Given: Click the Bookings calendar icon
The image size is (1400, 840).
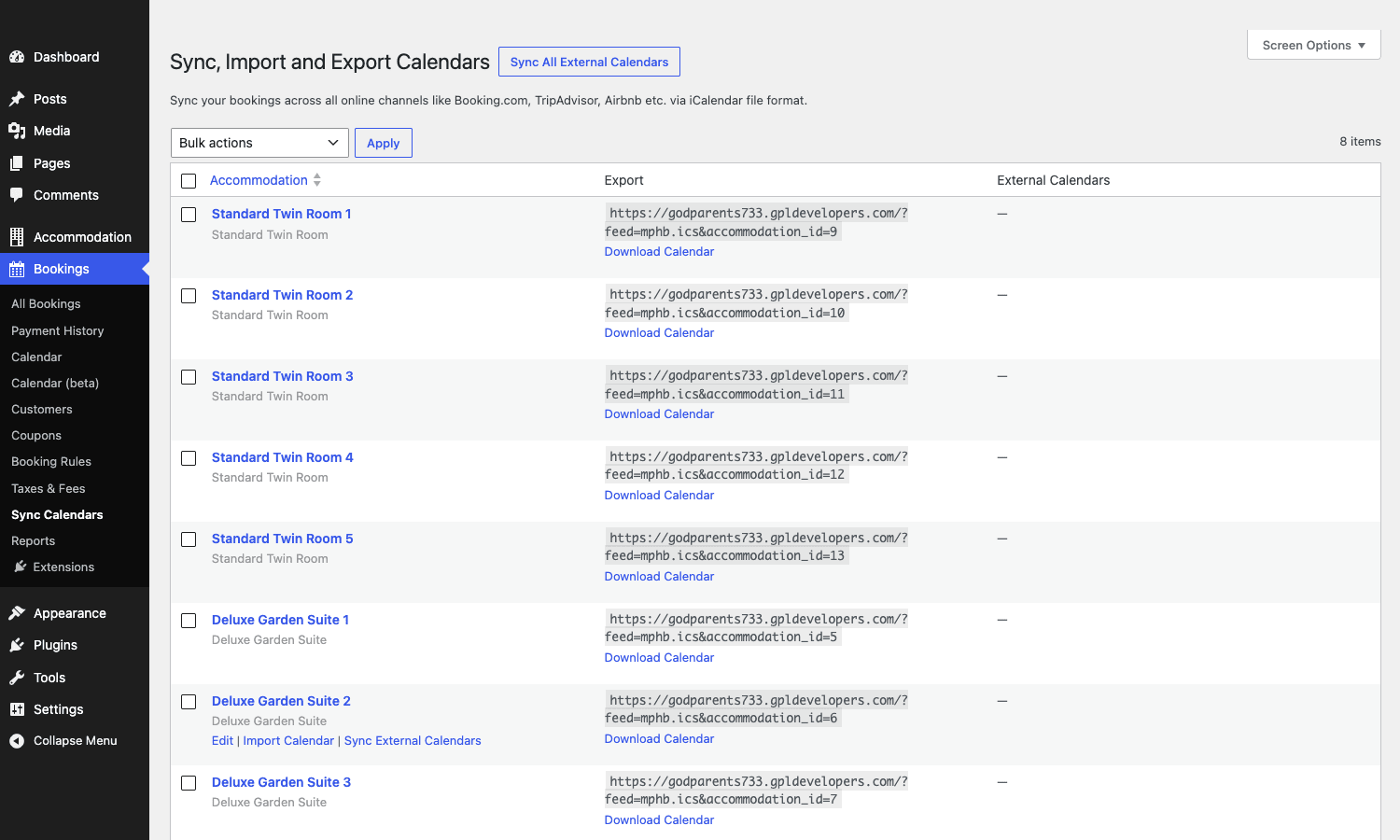Looking at the screenshot, I should click(x=17, y=269).
